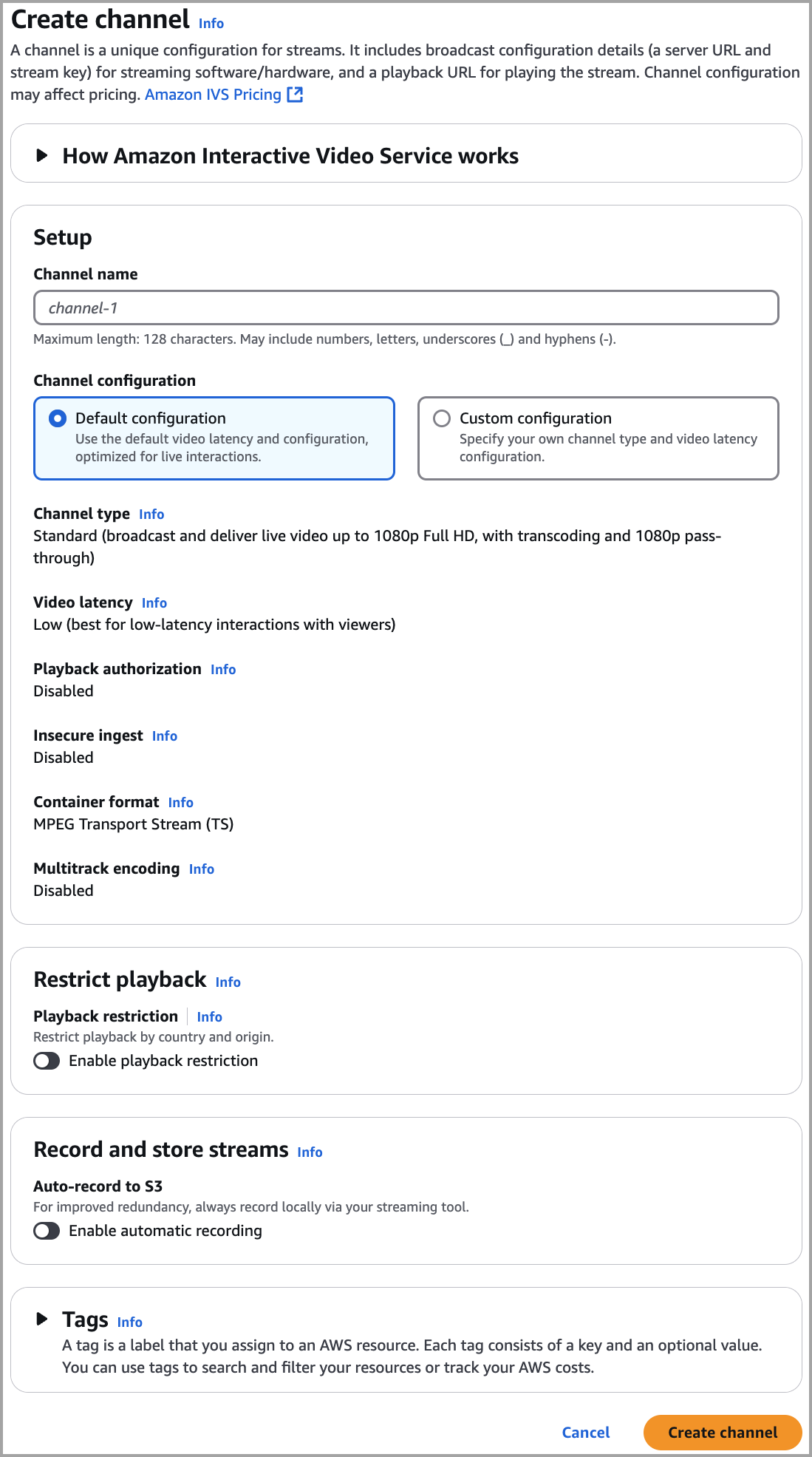Click the Cancel link

click(585, 1432)
